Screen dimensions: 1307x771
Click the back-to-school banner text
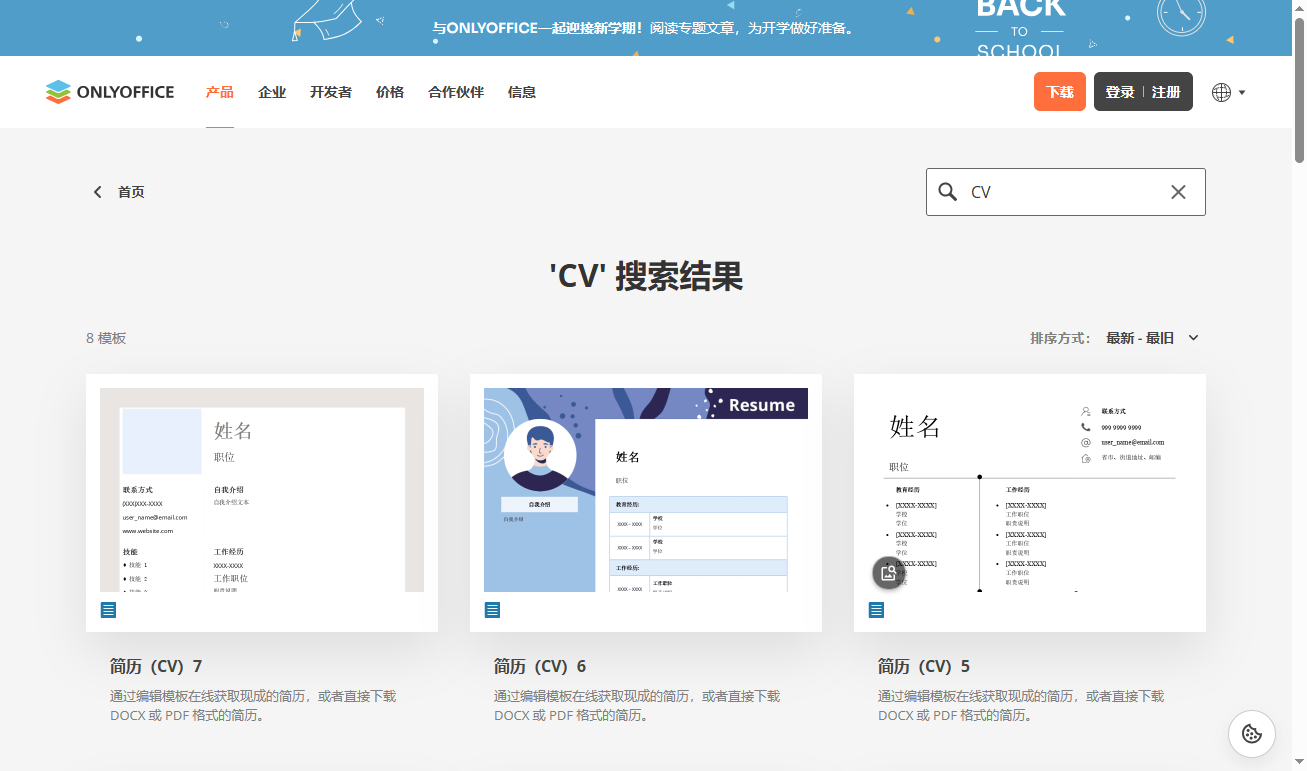645,29
